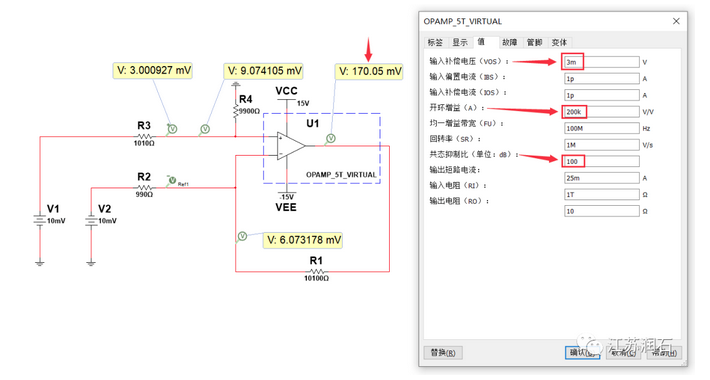Click the 'V: 170.05 mV' readout label
The height and width of the screenshot is (380, 710).
(x=369, y=72)
